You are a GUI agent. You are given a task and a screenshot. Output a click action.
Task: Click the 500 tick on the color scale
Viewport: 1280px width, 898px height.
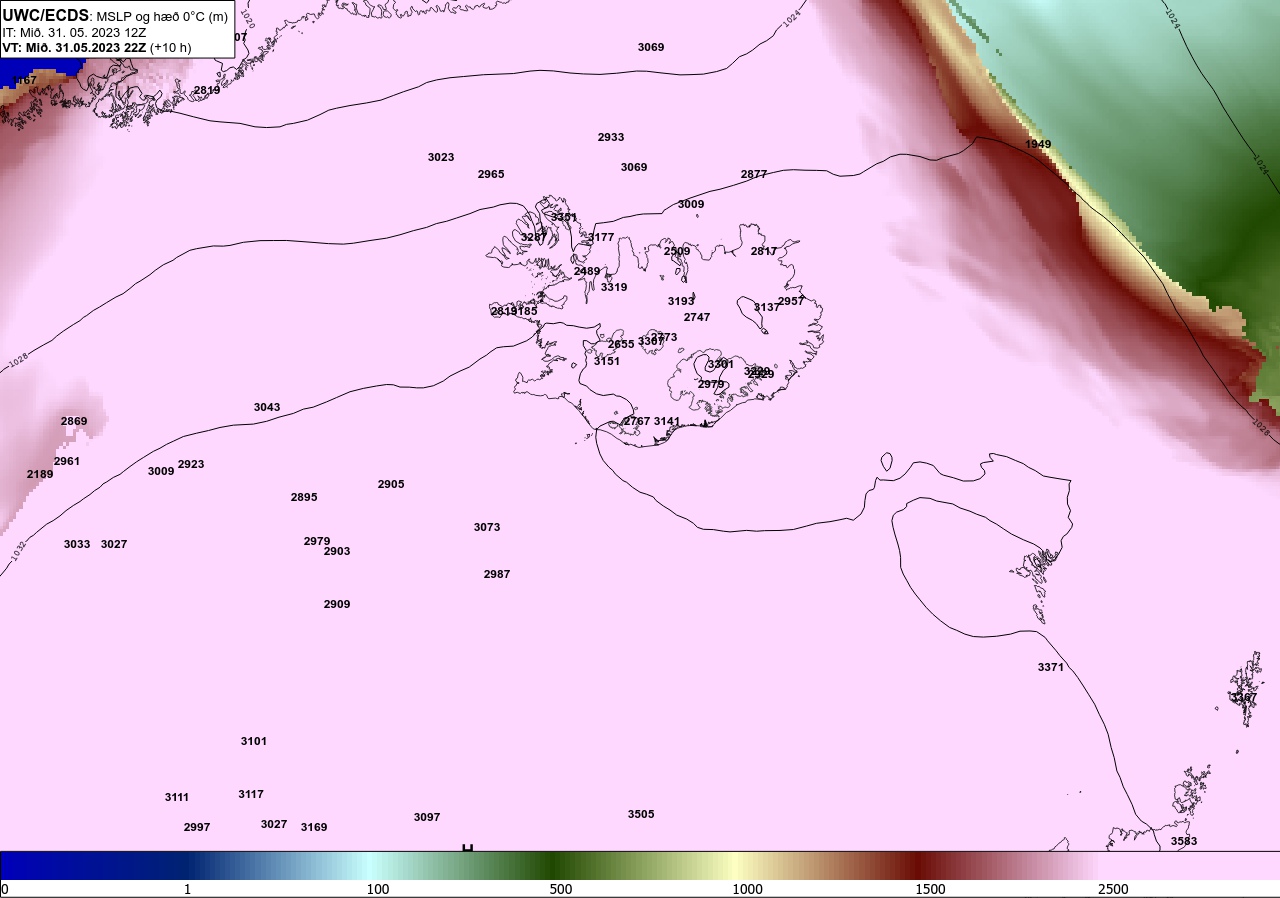click(561, 889)
